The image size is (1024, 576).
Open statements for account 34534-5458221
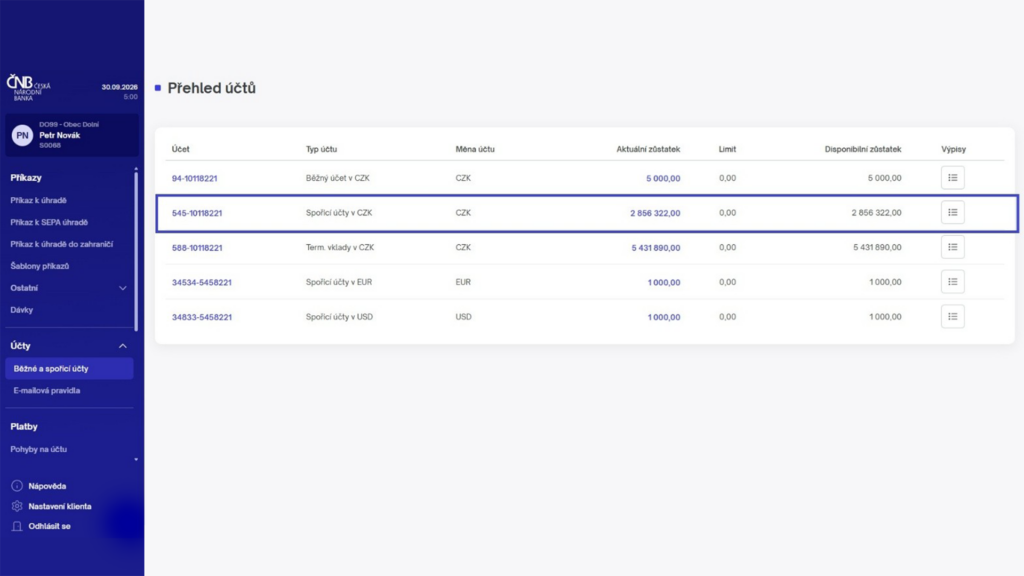(953, 281)
